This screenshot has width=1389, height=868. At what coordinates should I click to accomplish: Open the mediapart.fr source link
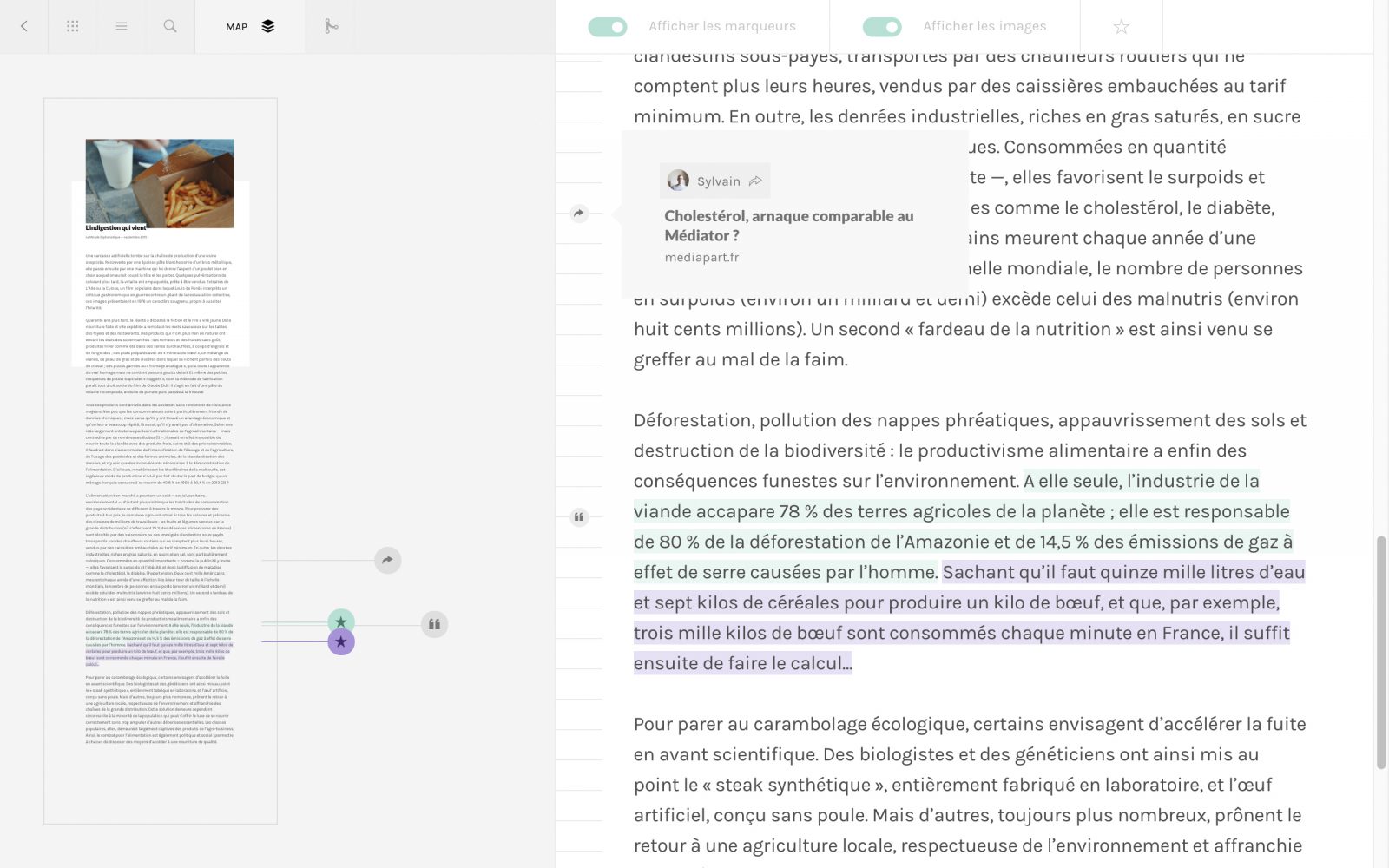(701, 258)
